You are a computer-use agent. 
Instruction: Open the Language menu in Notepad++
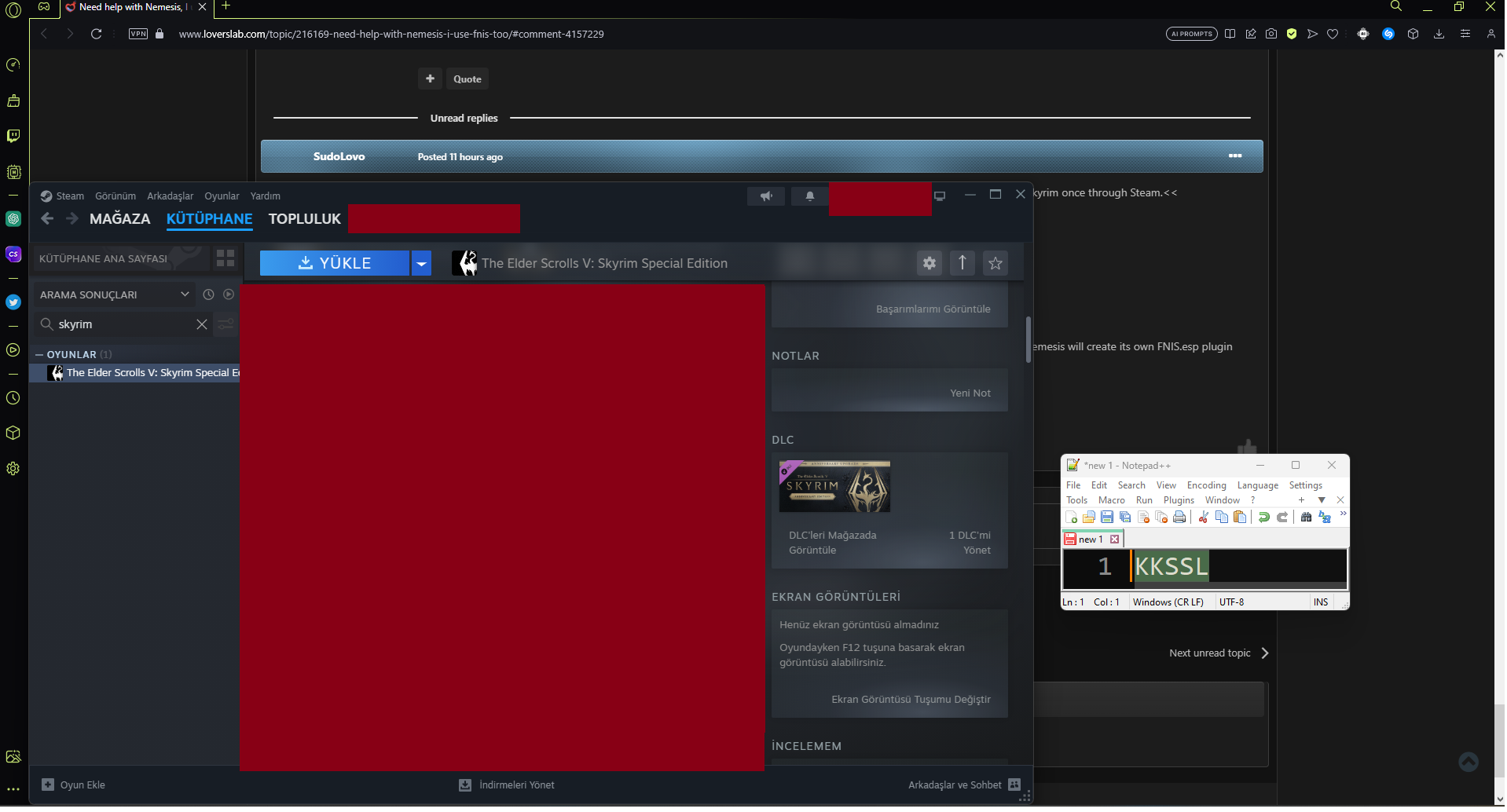click(1257, 486)
